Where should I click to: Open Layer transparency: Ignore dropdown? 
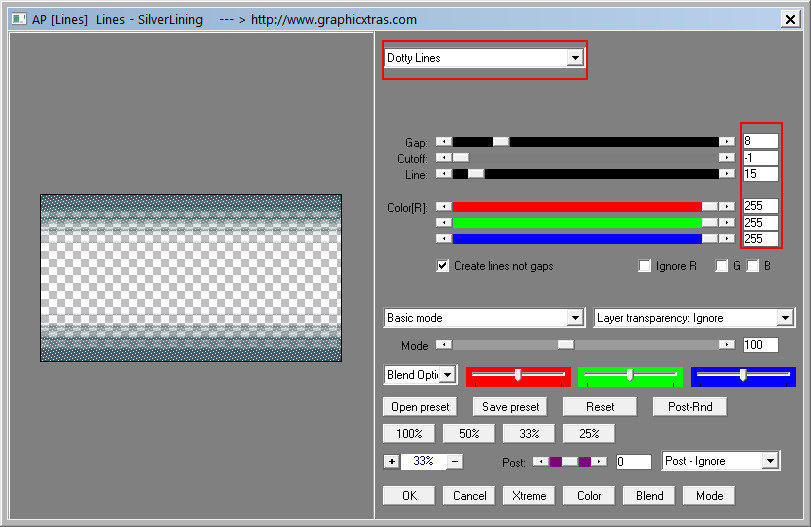pos(784,318)
